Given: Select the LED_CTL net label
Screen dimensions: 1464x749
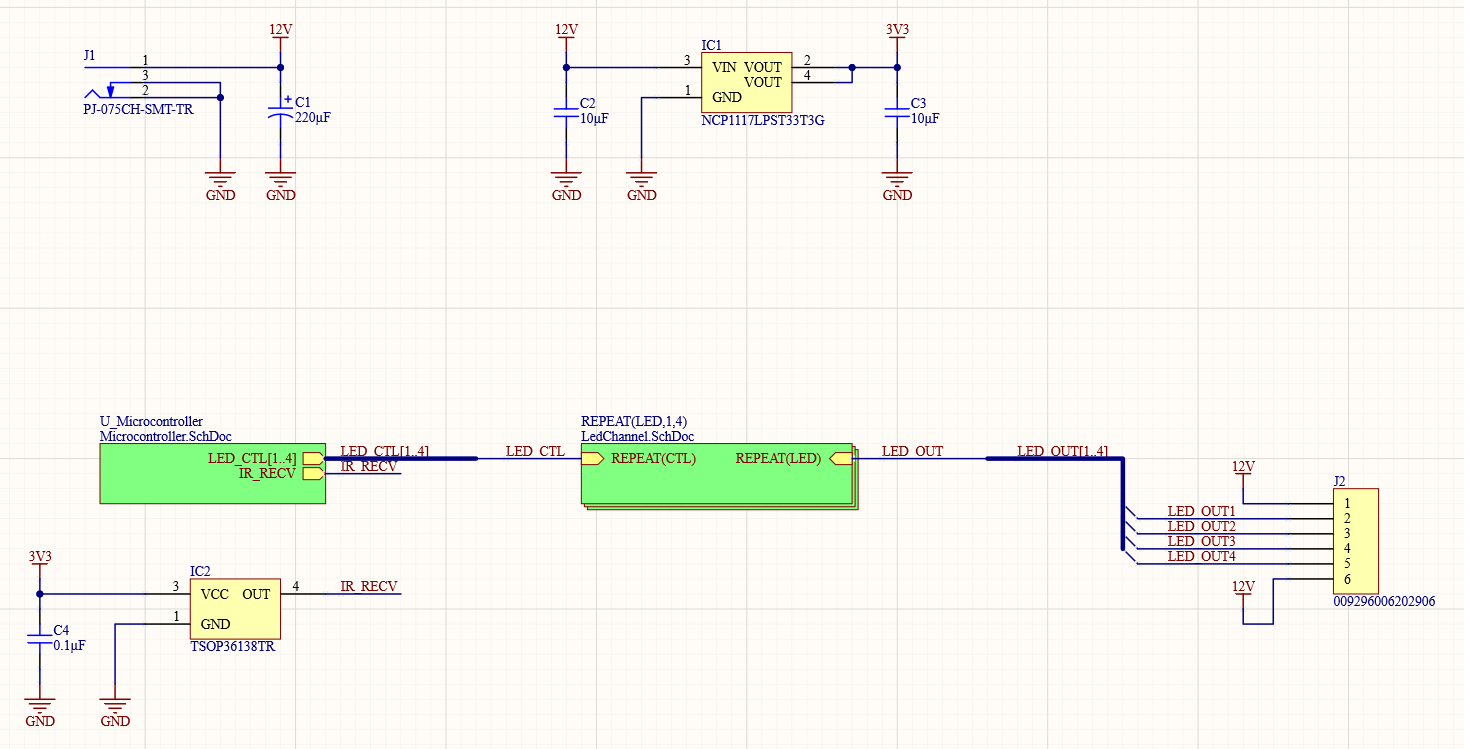Looking at the screenshot, I should tap(535, 451).
